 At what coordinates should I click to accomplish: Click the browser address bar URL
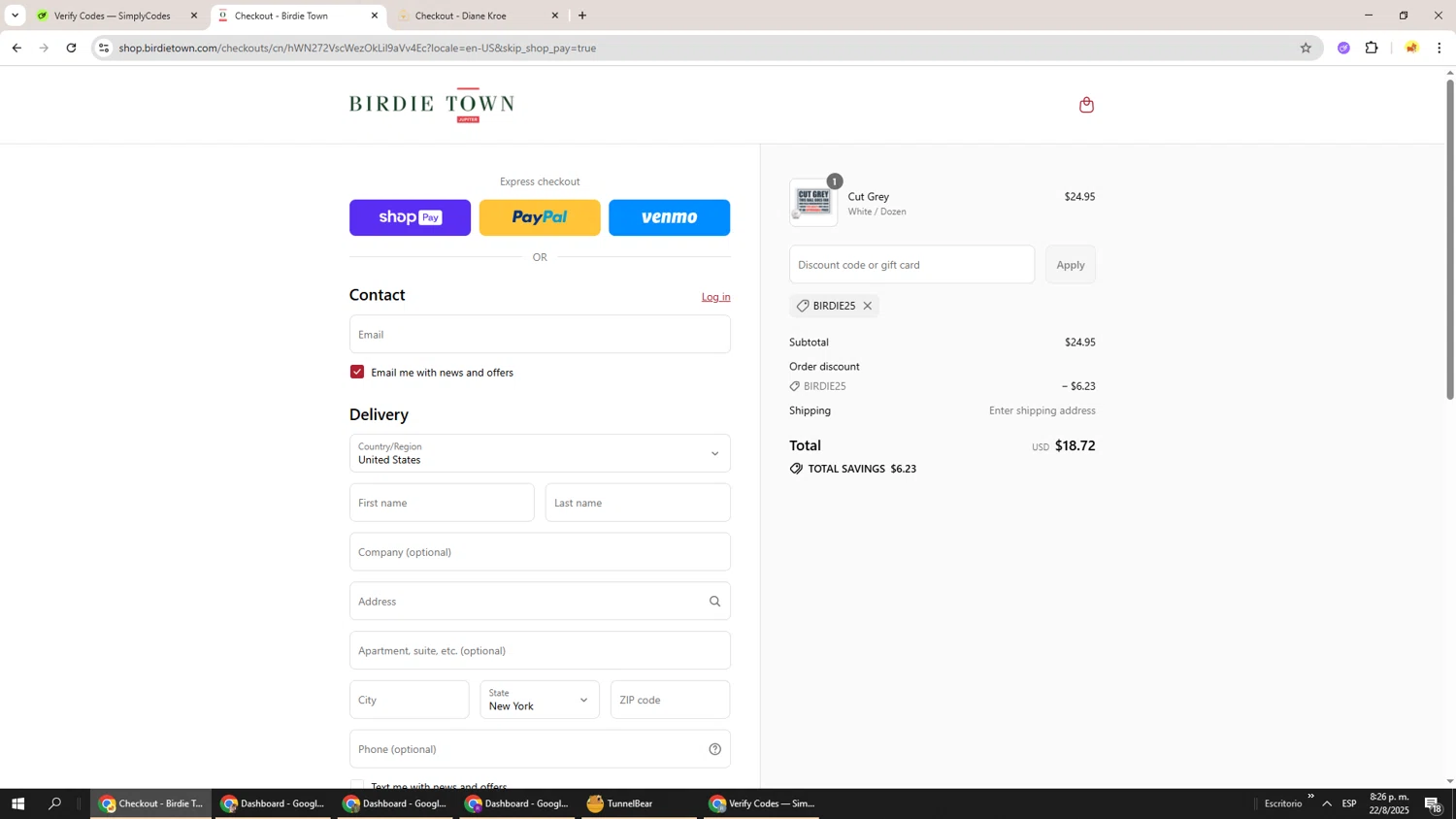(x=357, y=48)
